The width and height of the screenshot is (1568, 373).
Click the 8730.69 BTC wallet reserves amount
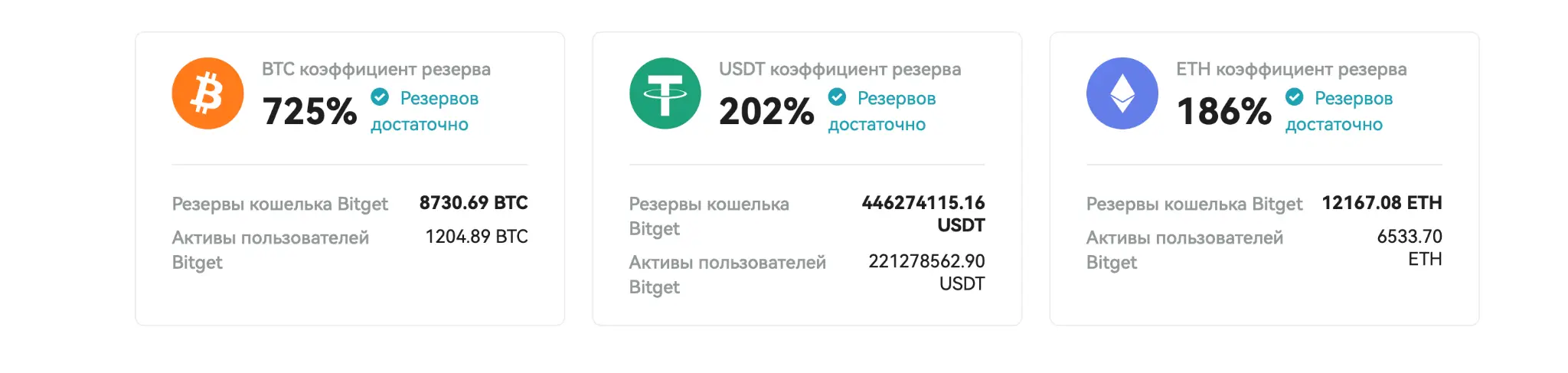coord(473,203)
